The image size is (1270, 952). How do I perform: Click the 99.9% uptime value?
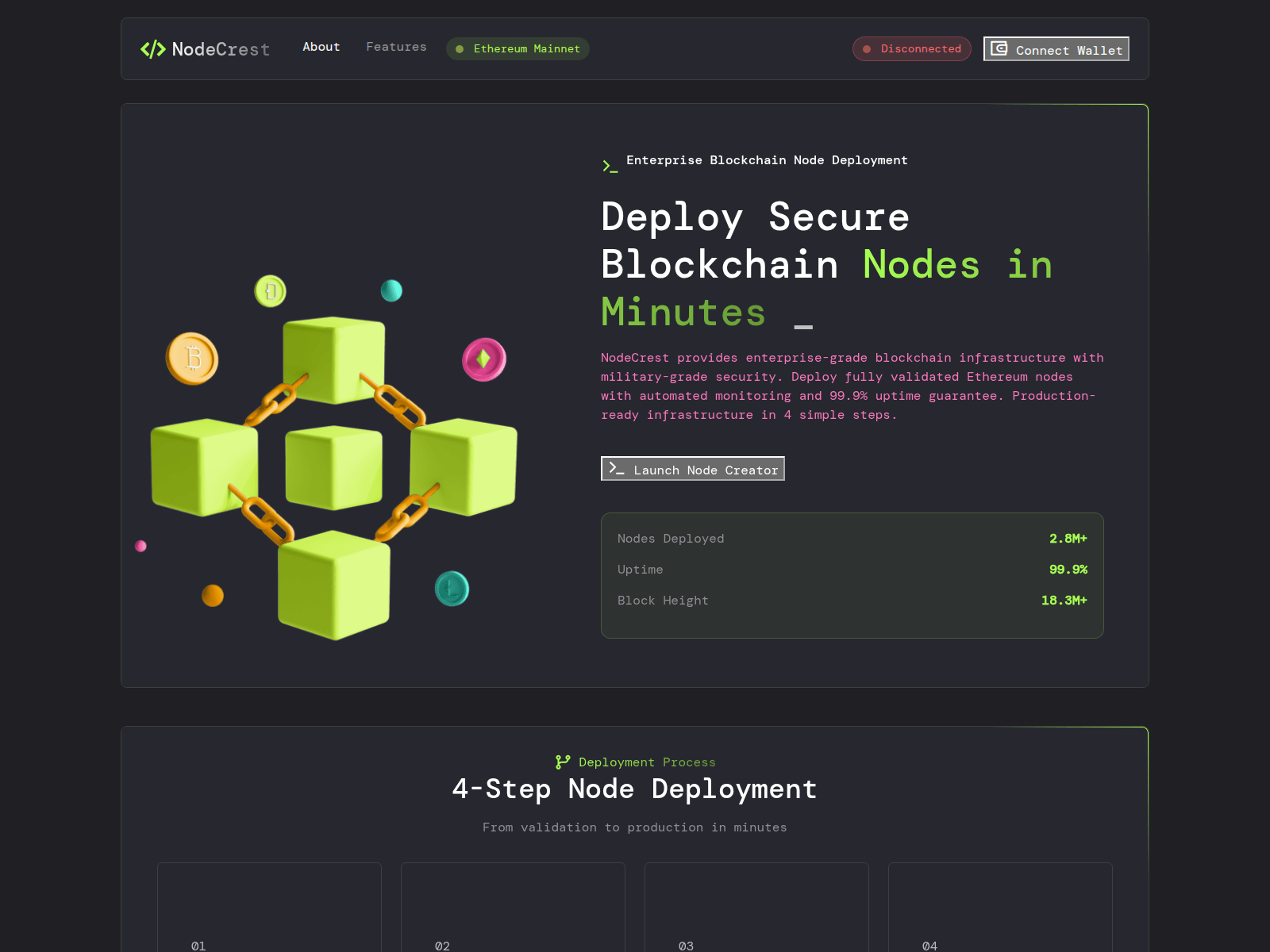(x=1068, y=570)
